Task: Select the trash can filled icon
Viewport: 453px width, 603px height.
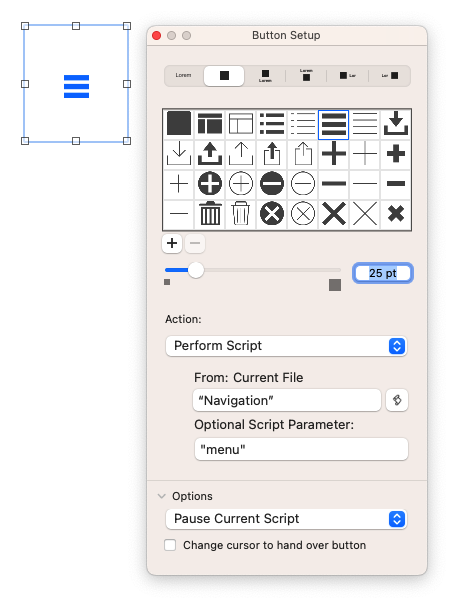Action: [210, 213]
